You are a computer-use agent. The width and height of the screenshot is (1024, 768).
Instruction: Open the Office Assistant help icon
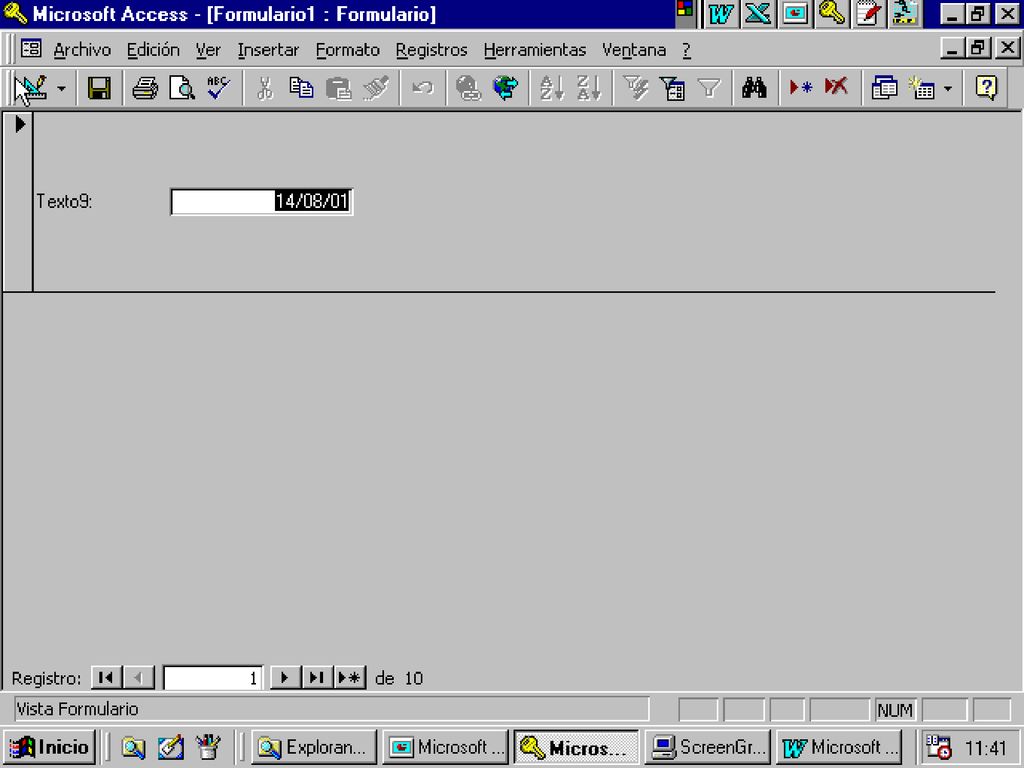pos(986,88)
